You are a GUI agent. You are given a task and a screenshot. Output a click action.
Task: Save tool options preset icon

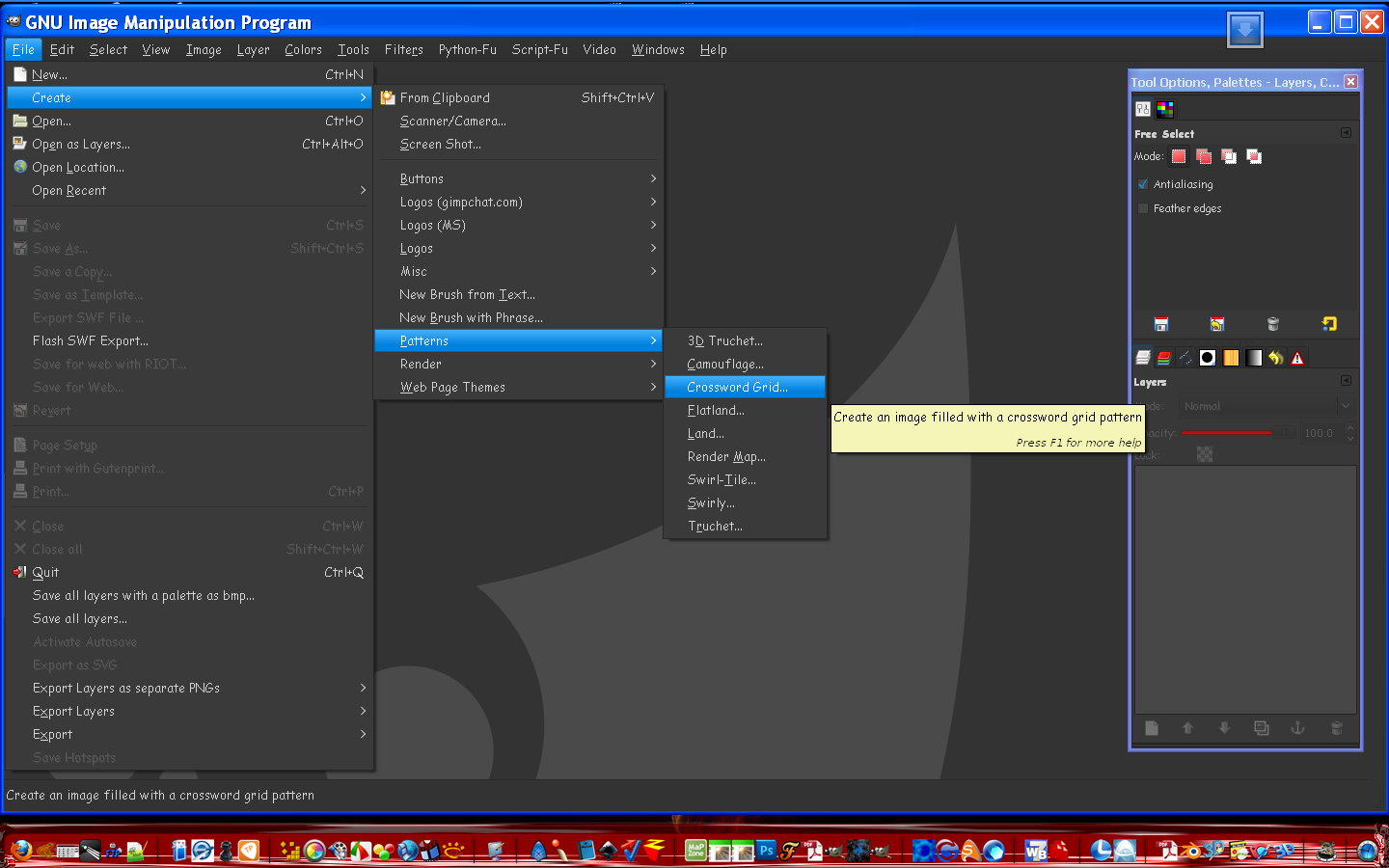pos(1161,324)
